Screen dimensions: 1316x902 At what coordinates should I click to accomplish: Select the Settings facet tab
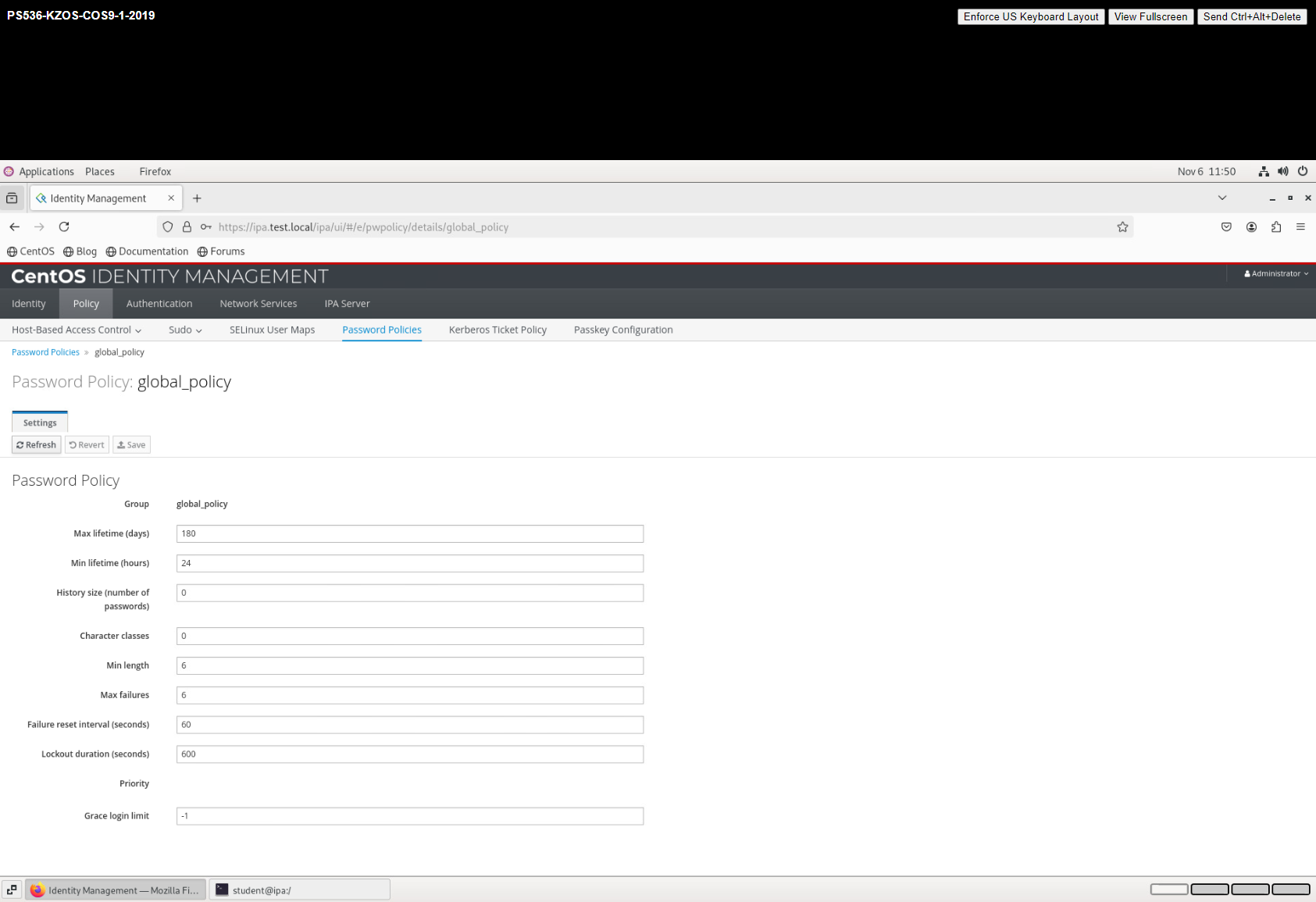click(x=40, y=422)
